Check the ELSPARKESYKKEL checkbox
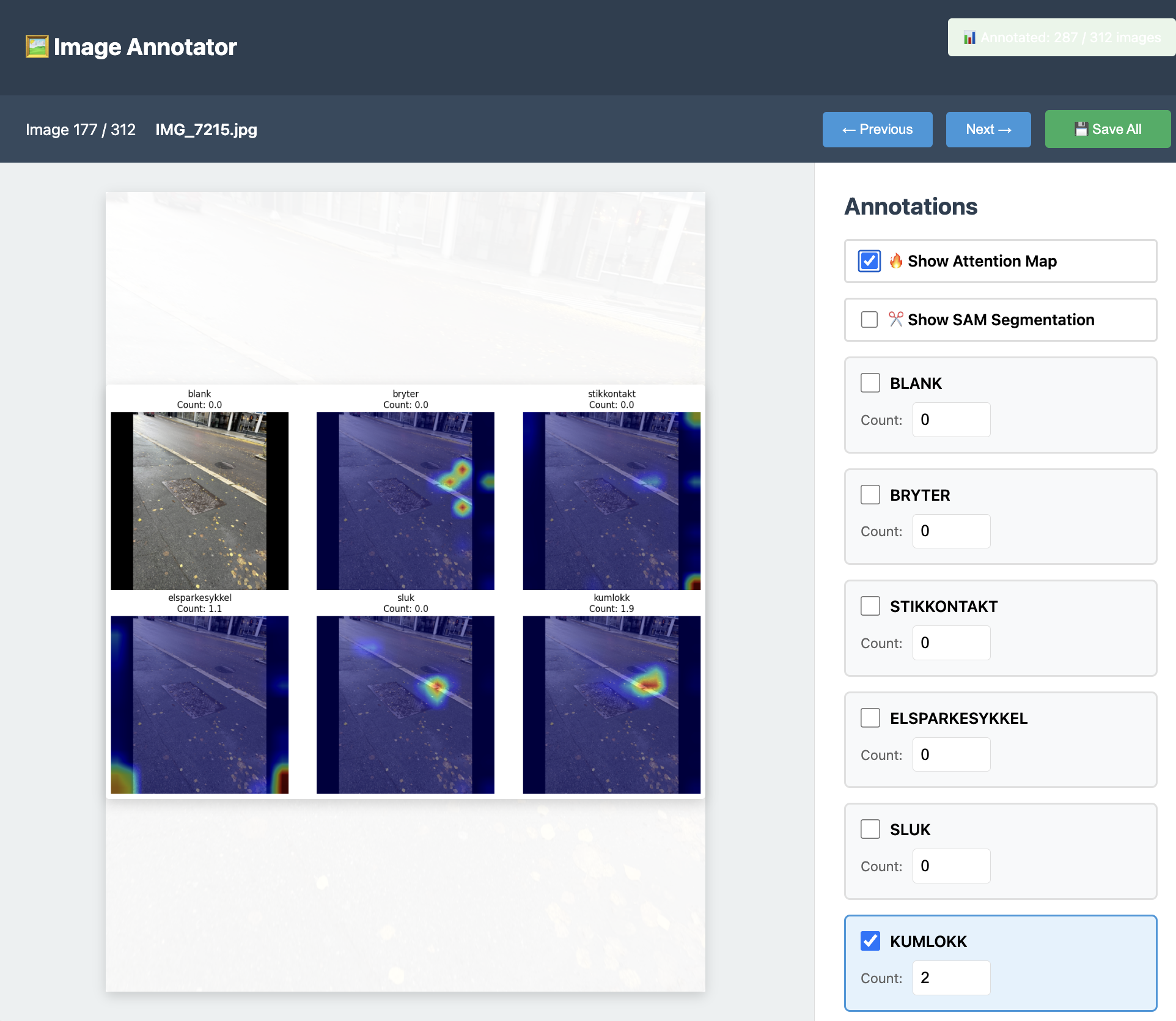This screenshot has height=1021, width=1176. click(x=870, y=718)
